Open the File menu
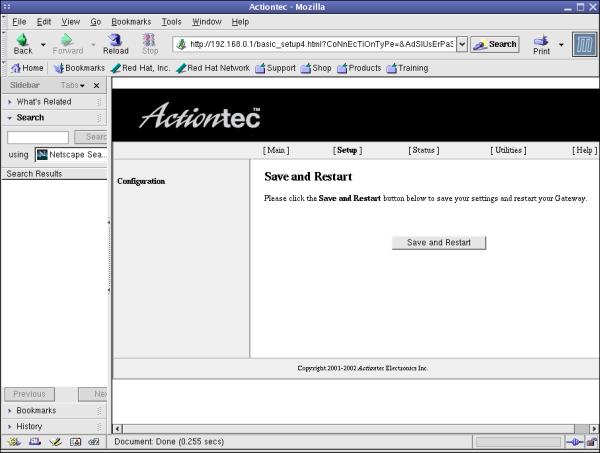This screenshot has width=600, height=453. pos(19,22)
